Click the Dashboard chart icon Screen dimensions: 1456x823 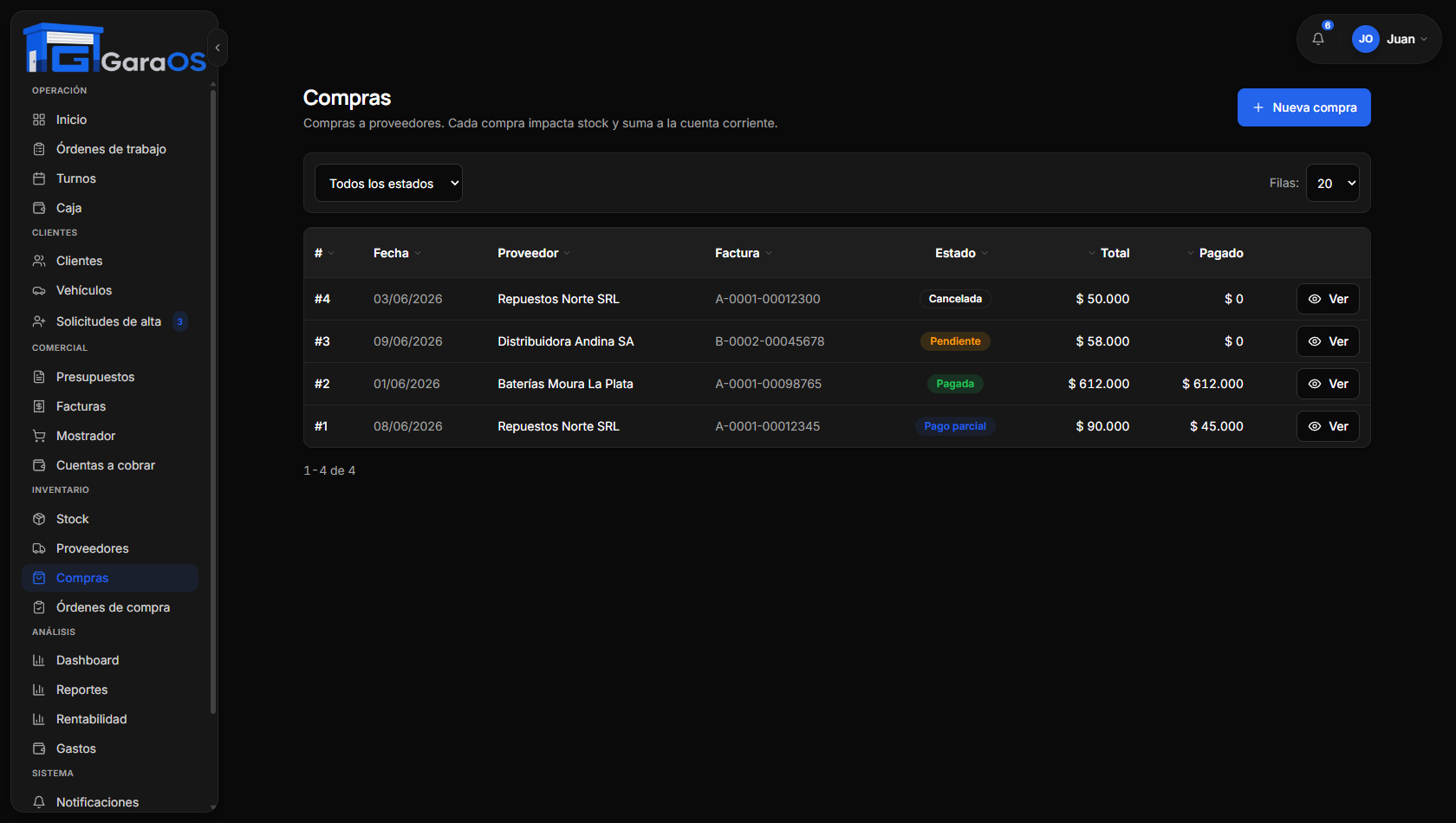pyautogui.click(x=39, y=660)
